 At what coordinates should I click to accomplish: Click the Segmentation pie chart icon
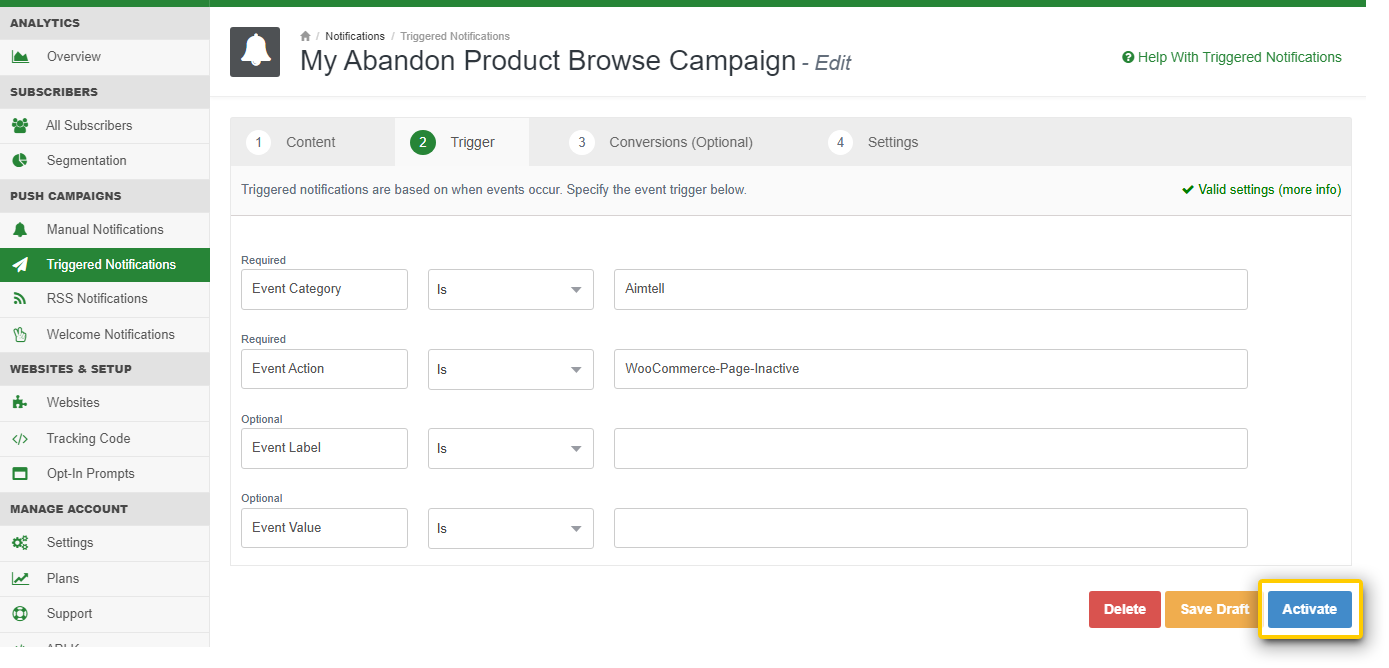[20, 161]
